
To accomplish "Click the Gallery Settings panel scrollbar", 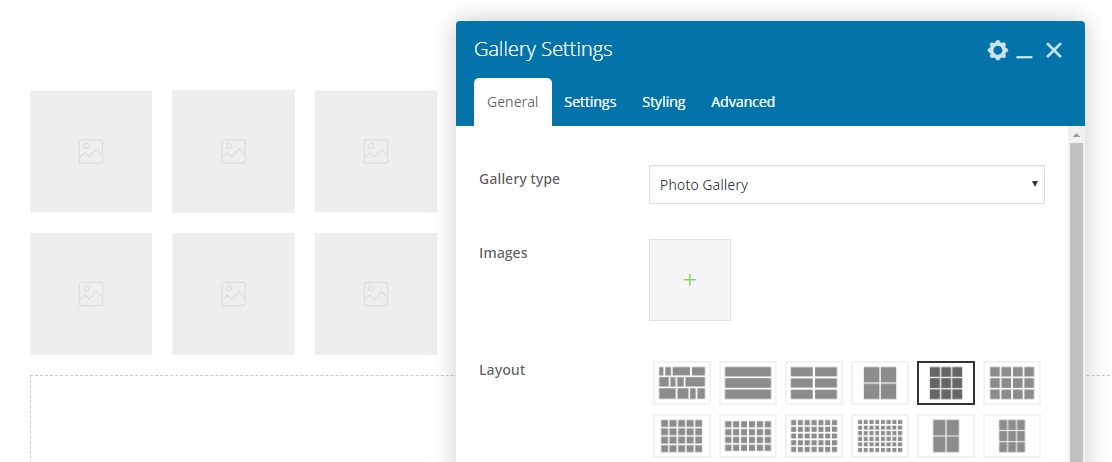I will click(1076, 300).
